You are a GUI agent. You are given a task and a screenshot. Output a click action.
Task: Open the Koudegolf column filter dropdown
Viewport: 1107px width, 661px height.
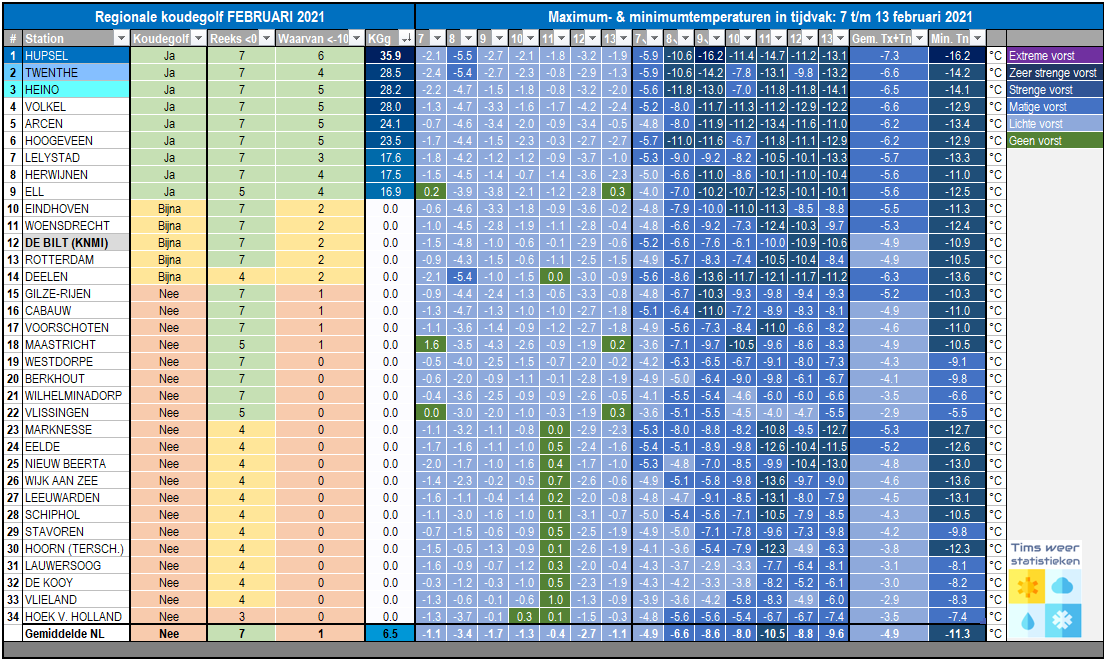tap(198, 38)
